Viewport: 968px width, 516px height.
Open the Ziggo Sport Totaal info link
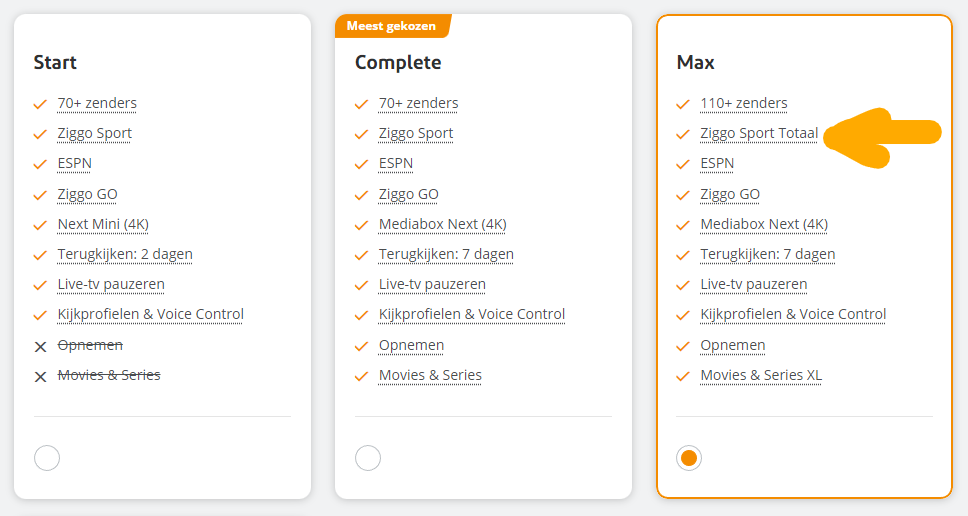pyautogui.click(x=759, y=133)
